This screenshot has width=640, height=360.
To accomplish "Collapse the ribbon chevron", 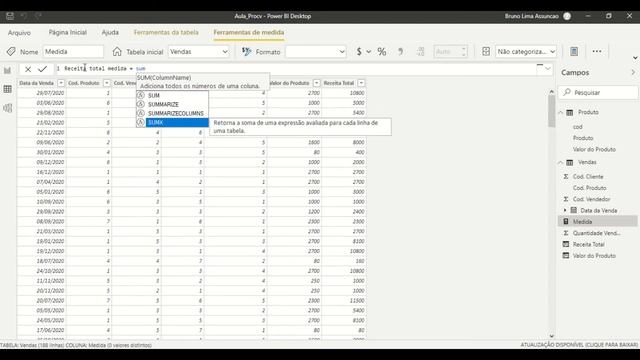I will pyautogui.click(x=635, y=58).
